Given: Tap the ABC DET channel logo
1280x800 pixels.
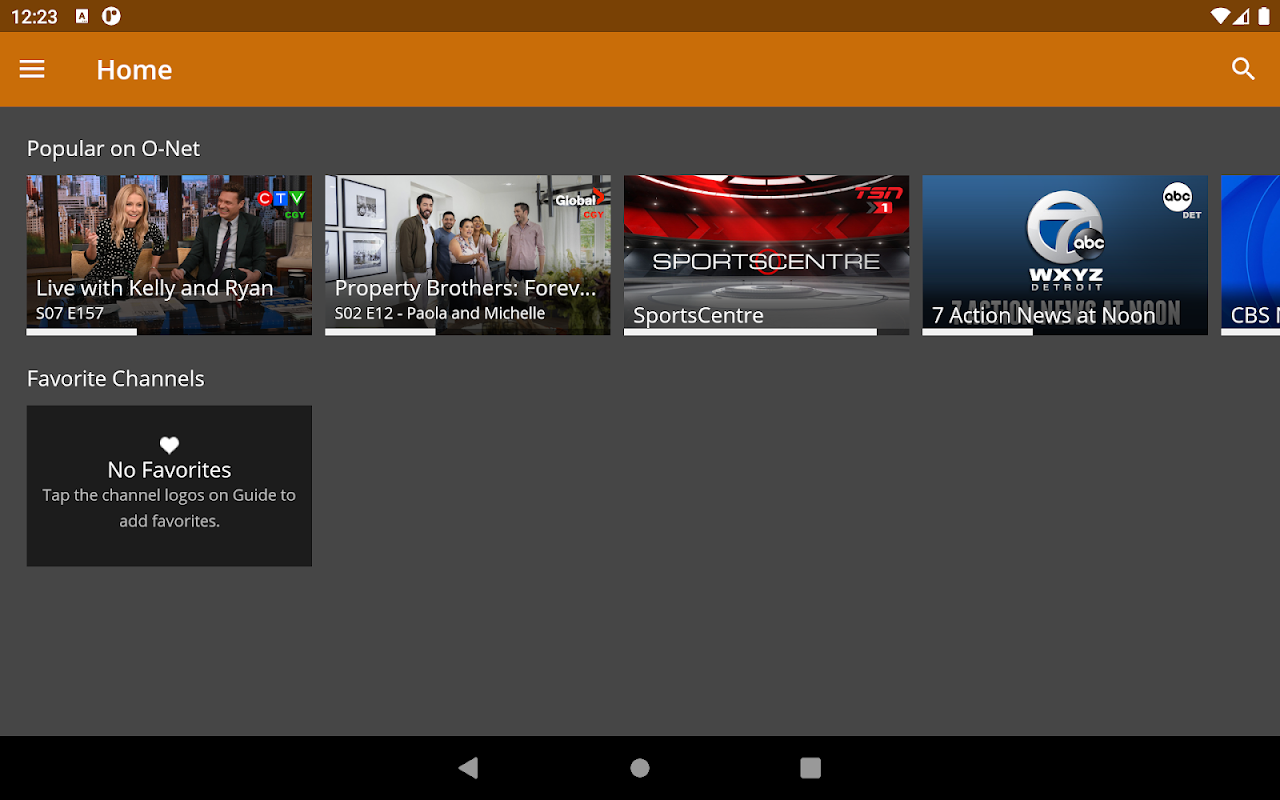Looking at the screenshot, I should coord(1181,200).
